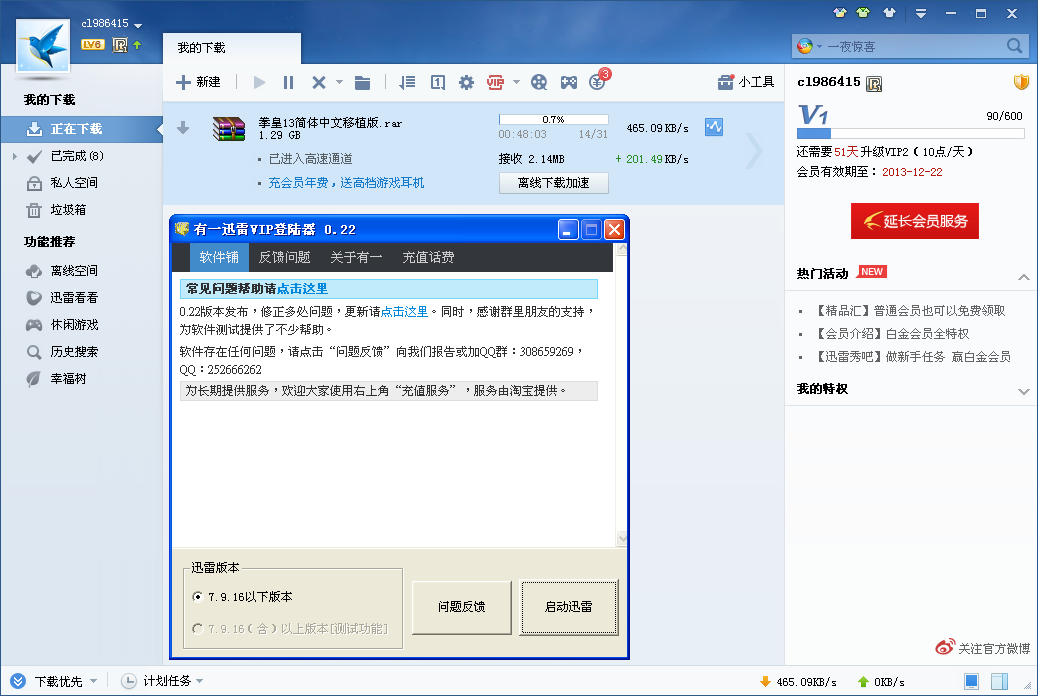The width and height of the screenshot is (1038, 696).
Task: Select the 拳皇13简体中文移植版.rar download file name
Action: click(x=330, y=123)
